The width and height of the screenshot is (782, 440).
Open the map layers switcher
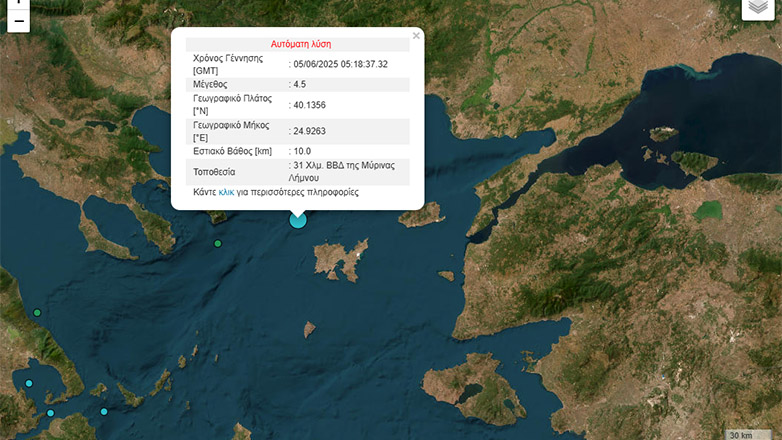point(758,7)
